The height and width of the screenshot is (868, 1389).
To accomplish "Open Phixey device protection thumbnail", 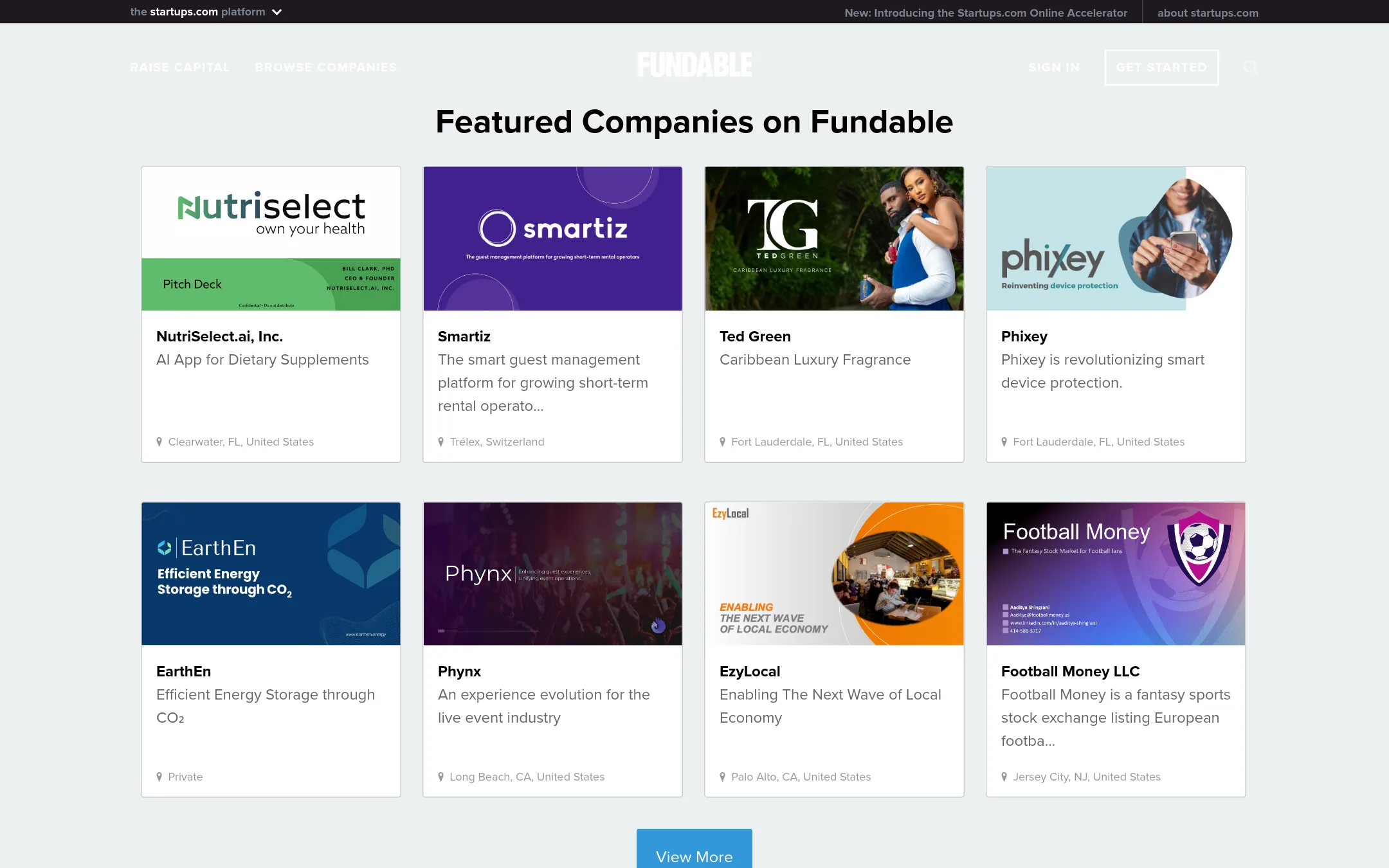I will click(x=1116, y=239).
